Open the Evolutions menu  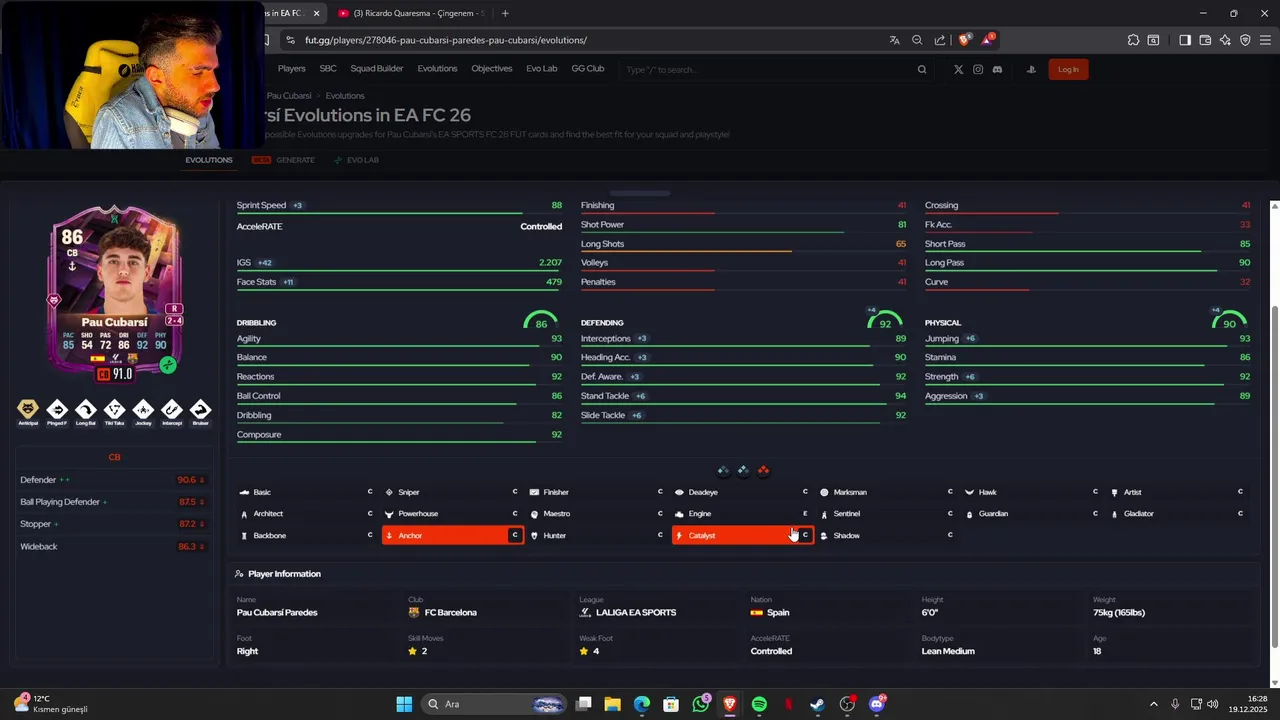click(x=437, y=69)
